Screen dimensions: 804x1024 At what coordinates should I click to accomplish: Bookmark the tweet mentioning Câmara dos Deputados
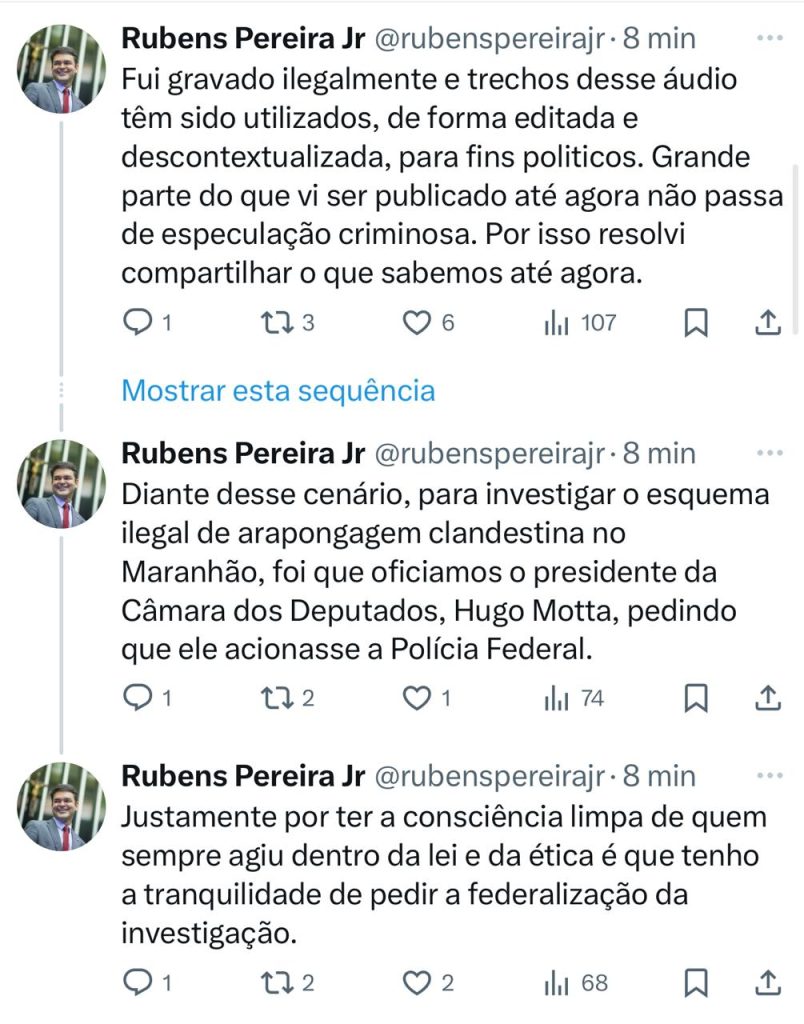[696, 698]
